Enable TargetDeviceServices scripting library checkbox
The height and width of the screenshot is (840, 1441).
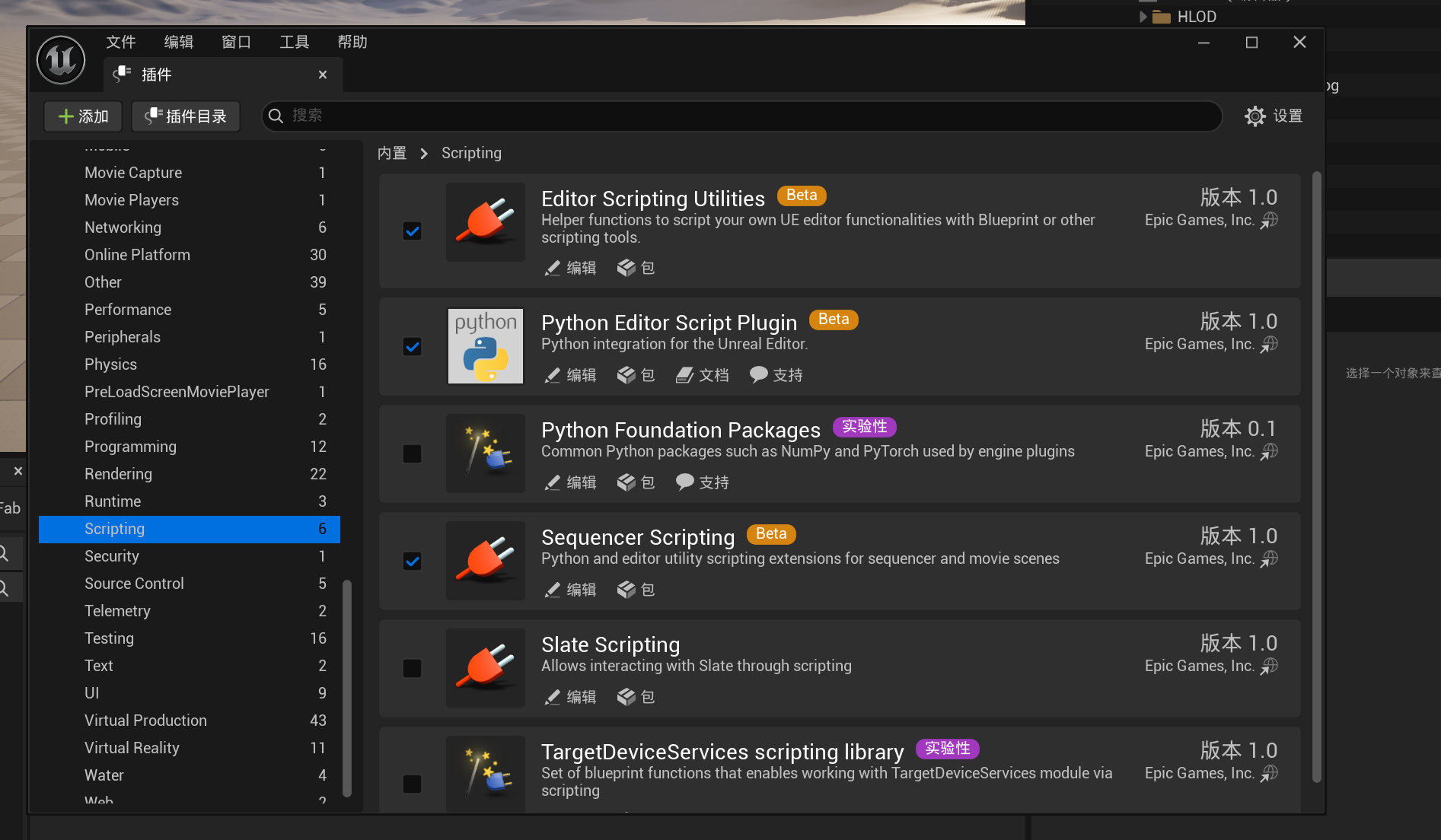point(412,784)
